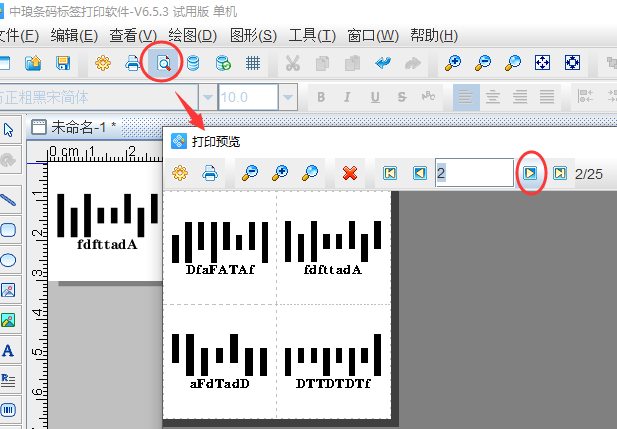The height and width of the screenshot is (429, 617).
Task: Toggle bold text formatting
Action: pyautogui.click(x=322, y=97)
